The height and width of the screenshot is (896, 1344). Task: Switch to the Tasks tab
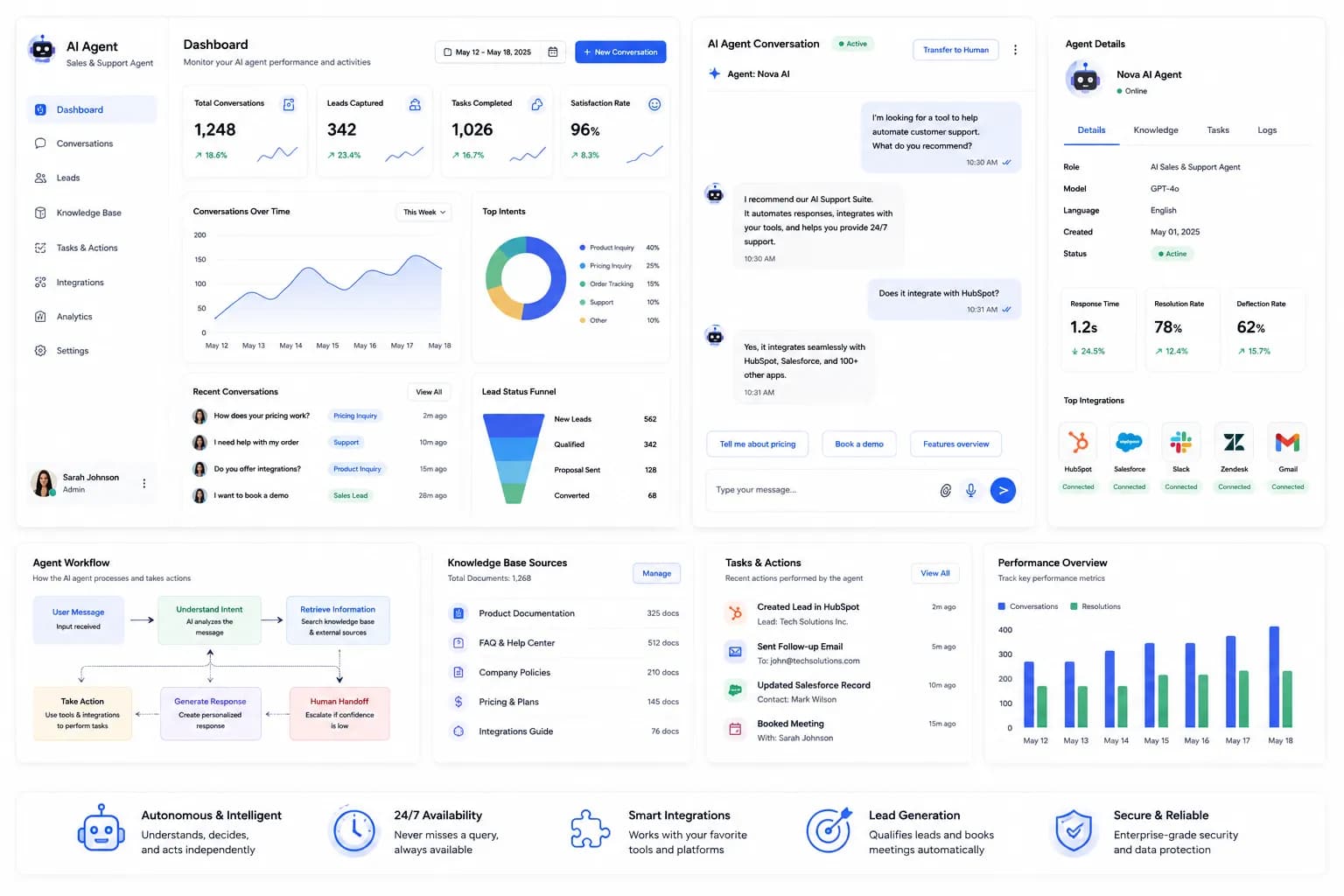pos(1218,130)
